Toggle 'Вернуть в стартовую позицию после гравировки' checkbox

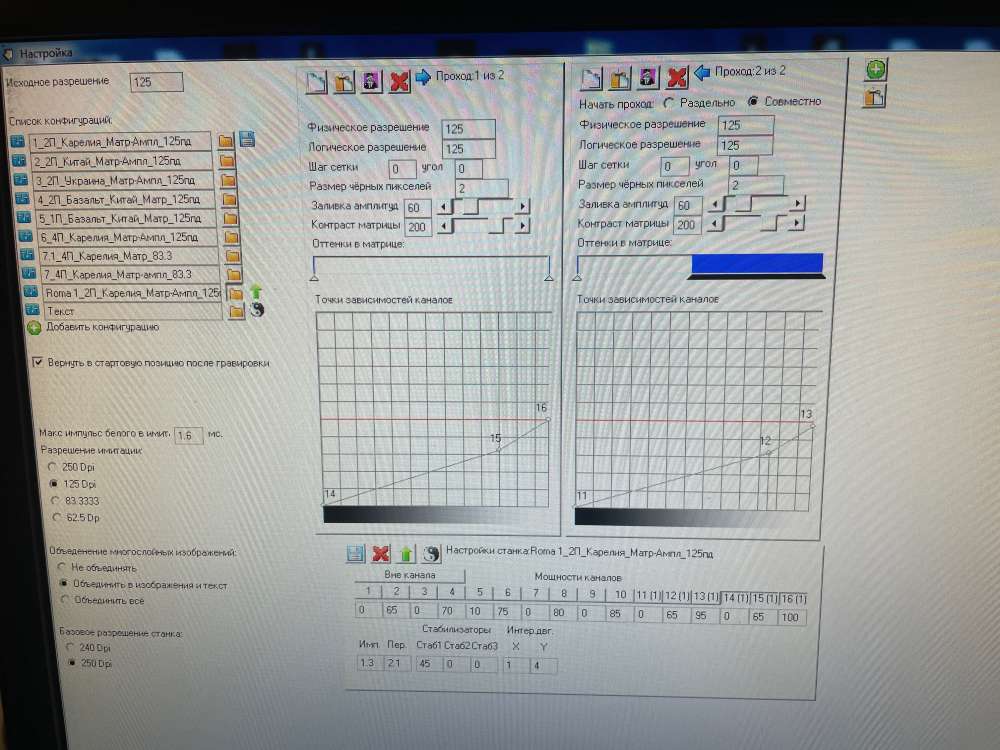coord(39,362)
